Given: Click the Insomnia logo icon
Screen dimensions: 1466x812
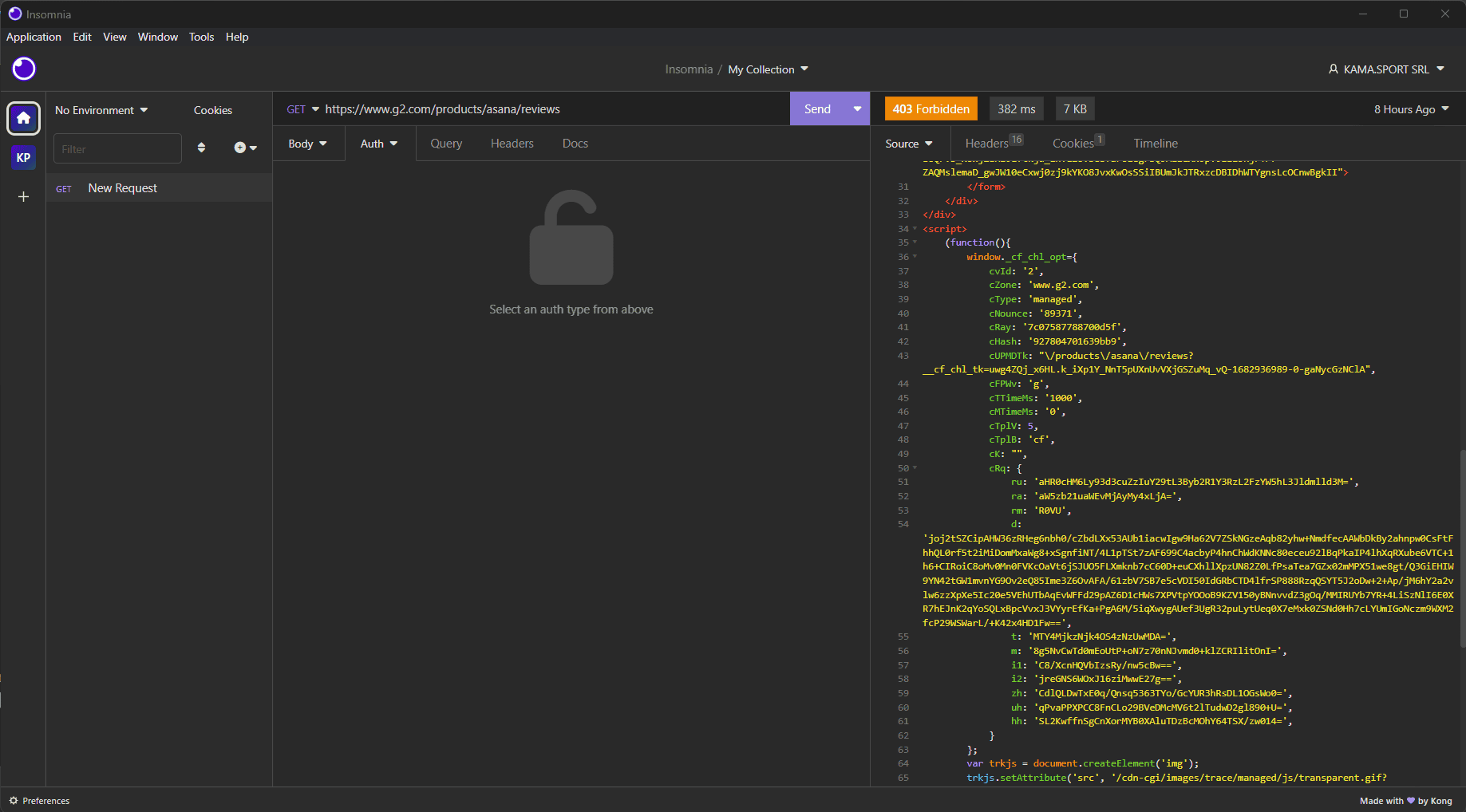Looking at the screenshot, I should pos(24,69).
